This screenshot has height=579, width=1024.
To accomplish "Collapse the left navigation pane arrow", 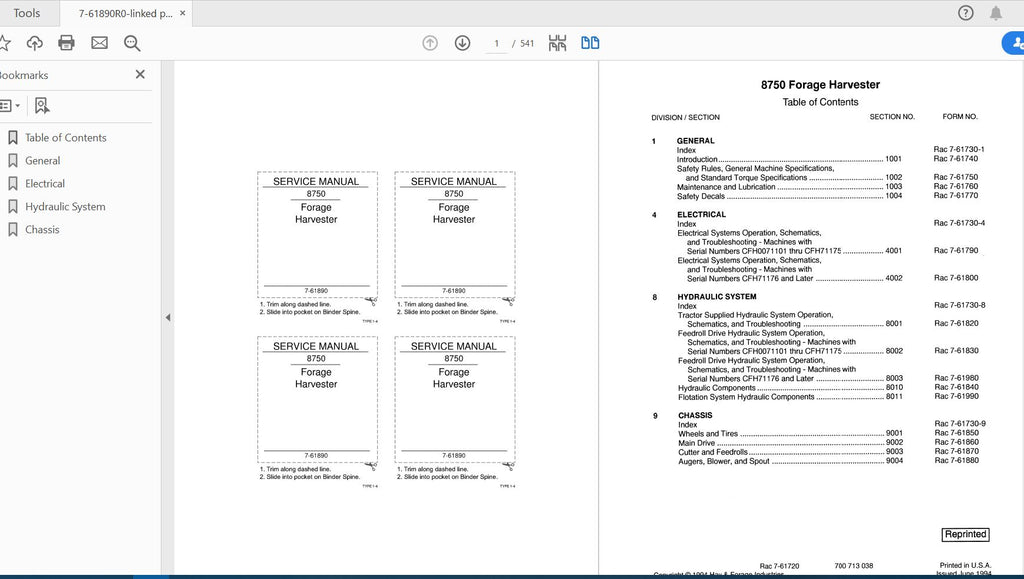I will (168, 318).
